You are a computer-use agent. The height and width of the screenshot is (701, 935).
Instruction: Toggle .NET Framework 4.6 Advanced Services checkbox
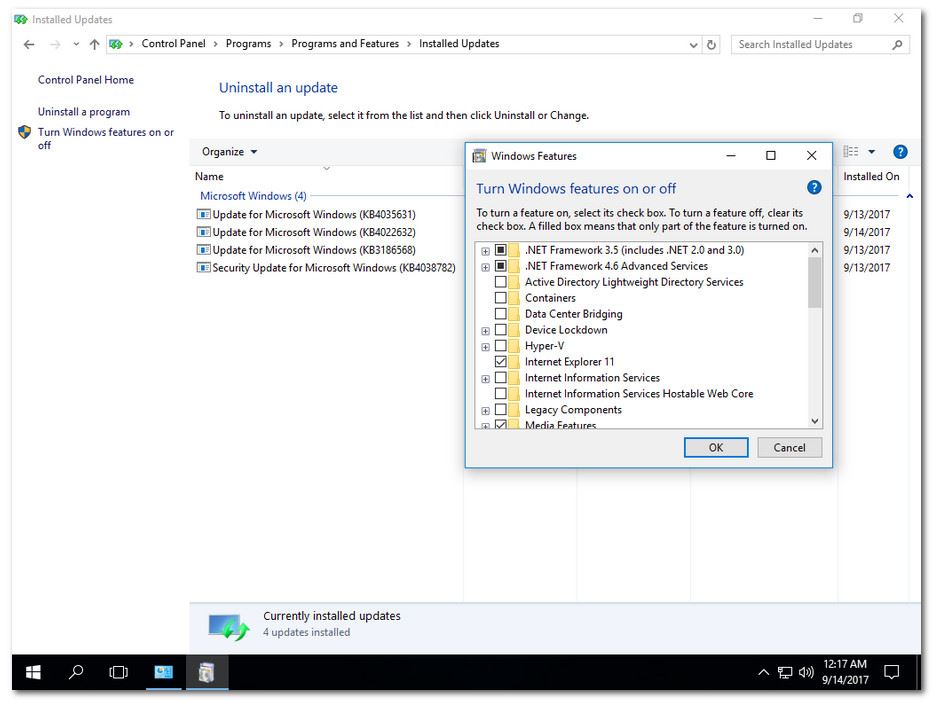click(501, 266)
